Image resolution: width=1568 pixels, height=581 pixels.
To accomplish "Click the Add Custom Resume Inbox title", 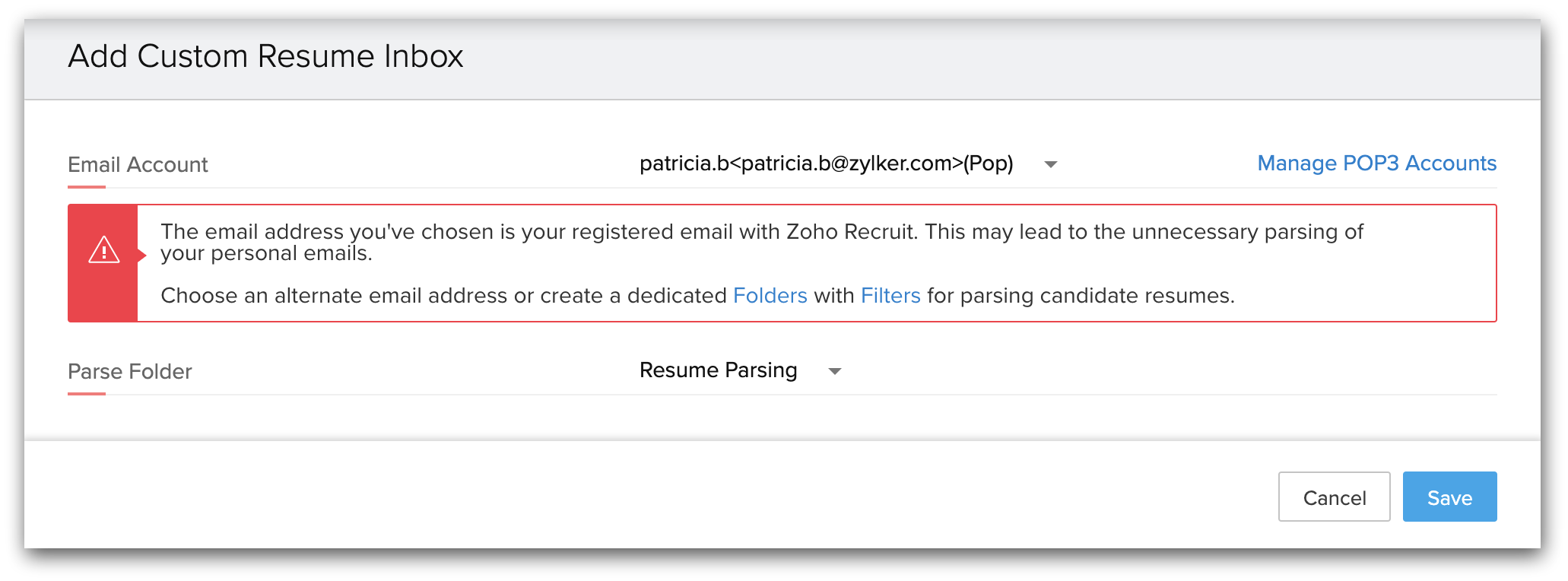I will tap(265, 56).
